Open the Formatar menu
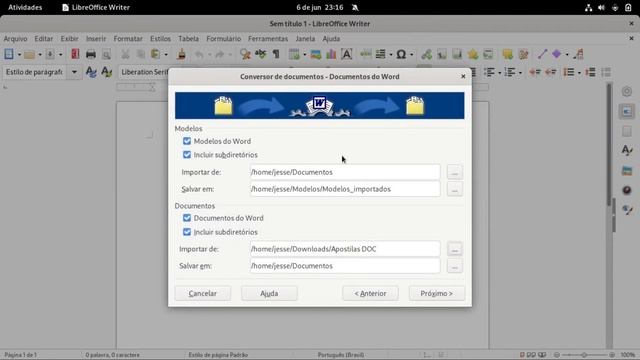640x360 pixels. 128,39
